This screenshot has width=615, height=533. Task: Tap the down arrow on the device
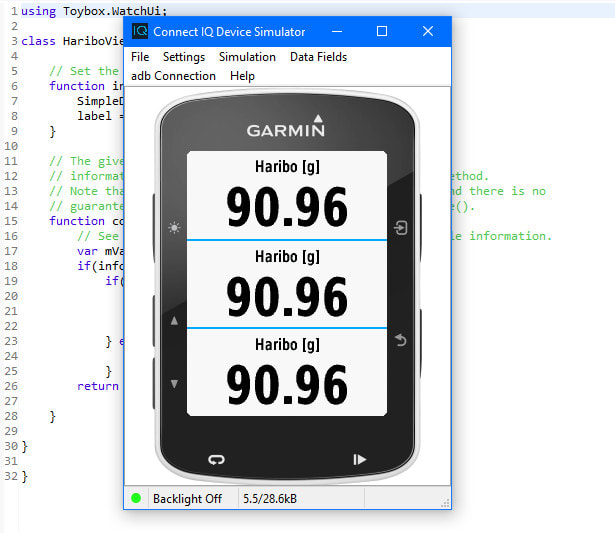pos(175,384)
